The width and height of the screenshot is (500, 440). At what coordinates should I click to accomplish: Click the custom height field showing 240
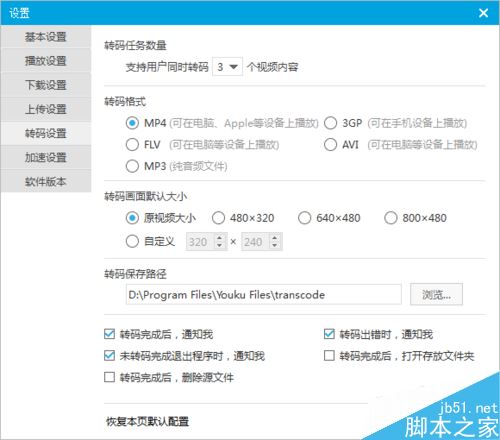tap(255, 242)
